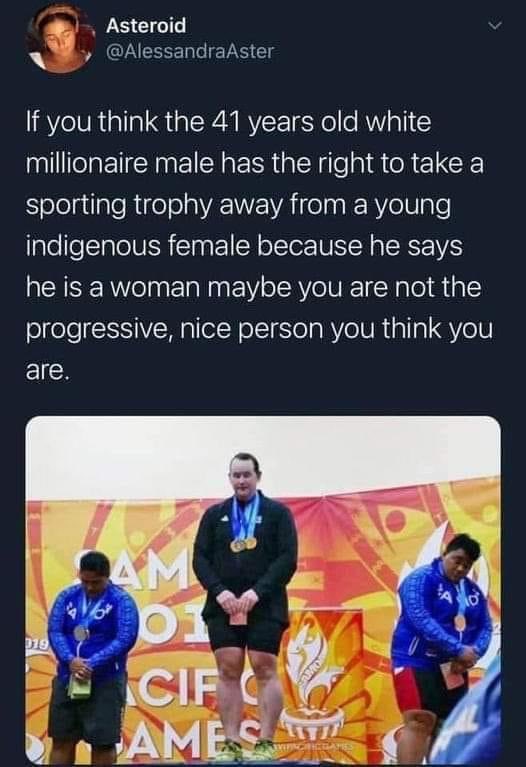This screenshot has height=767, width=526.
Task: Open the Asteroid display name
Action: pos(146,25)
